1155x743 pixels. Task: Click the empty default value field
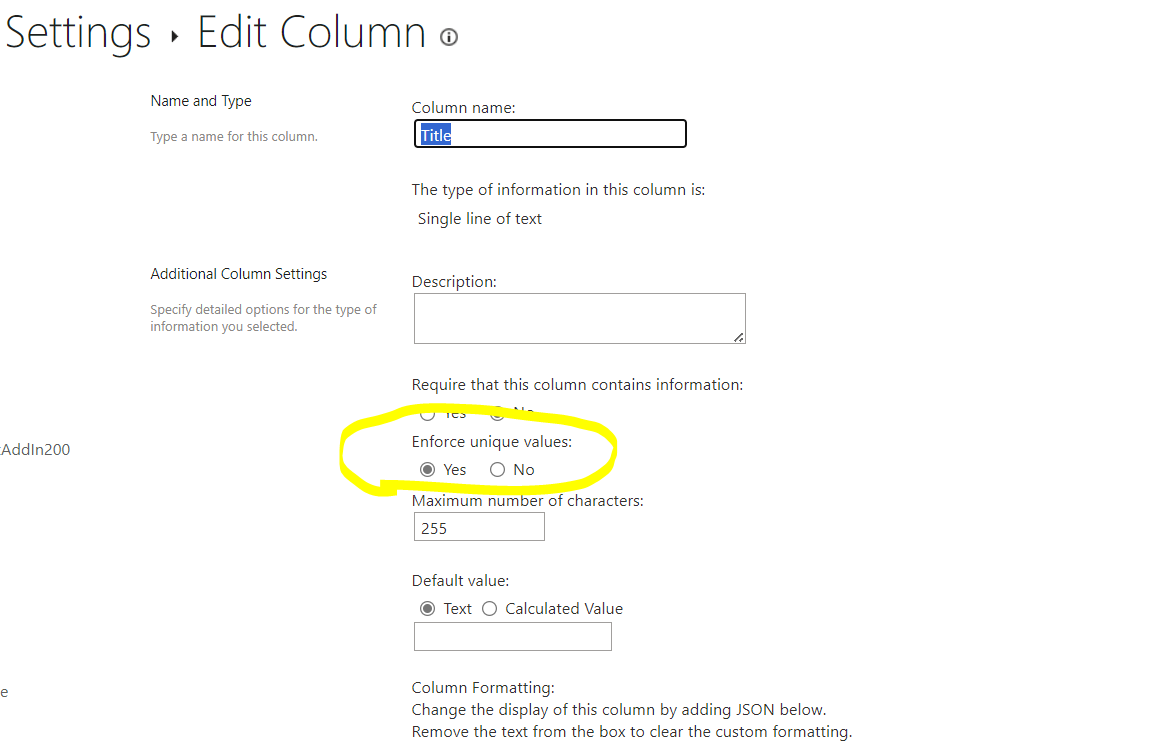click(x=512, y=636)
